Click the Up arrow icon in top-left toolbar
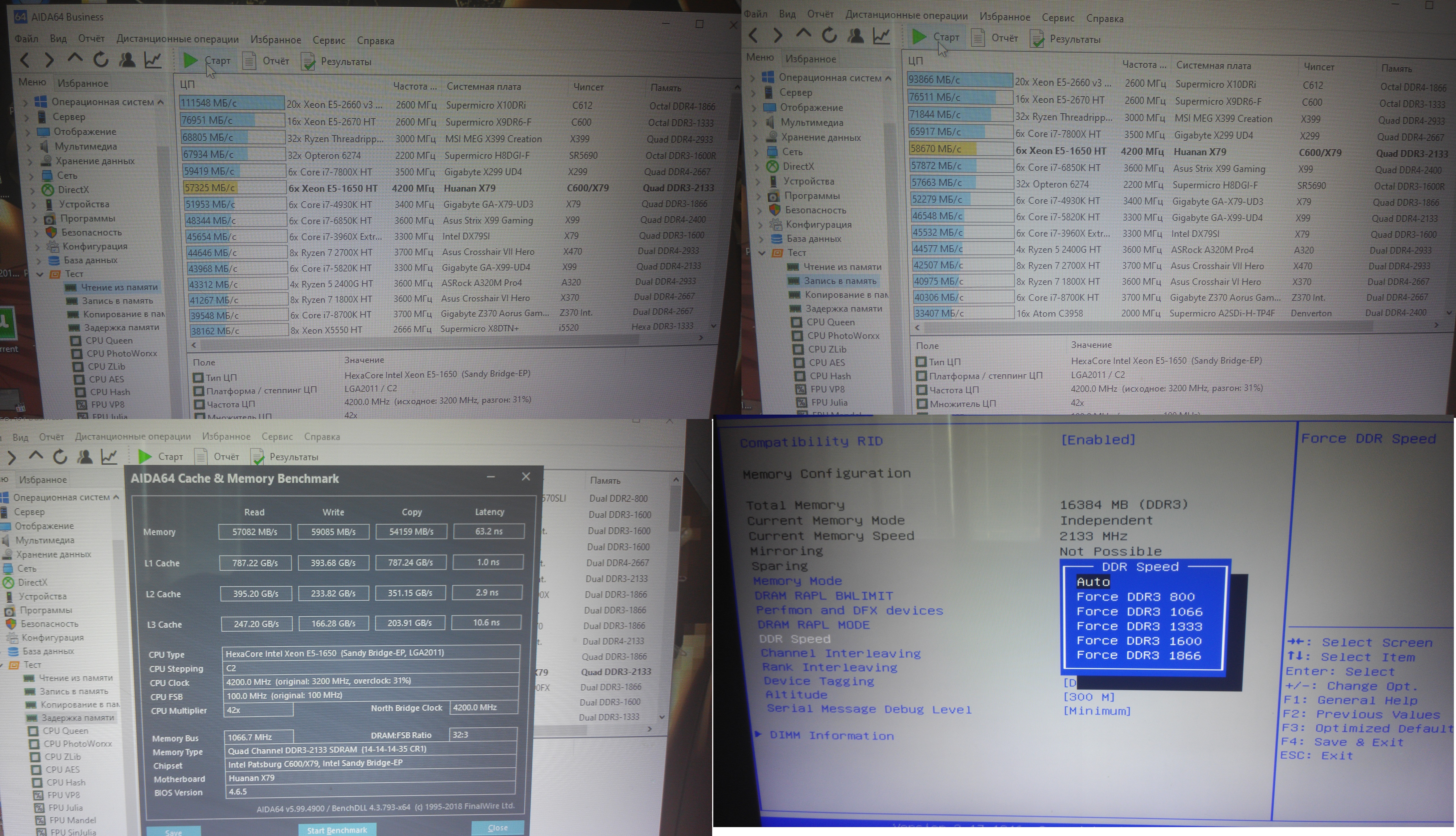 coord(74,59)
